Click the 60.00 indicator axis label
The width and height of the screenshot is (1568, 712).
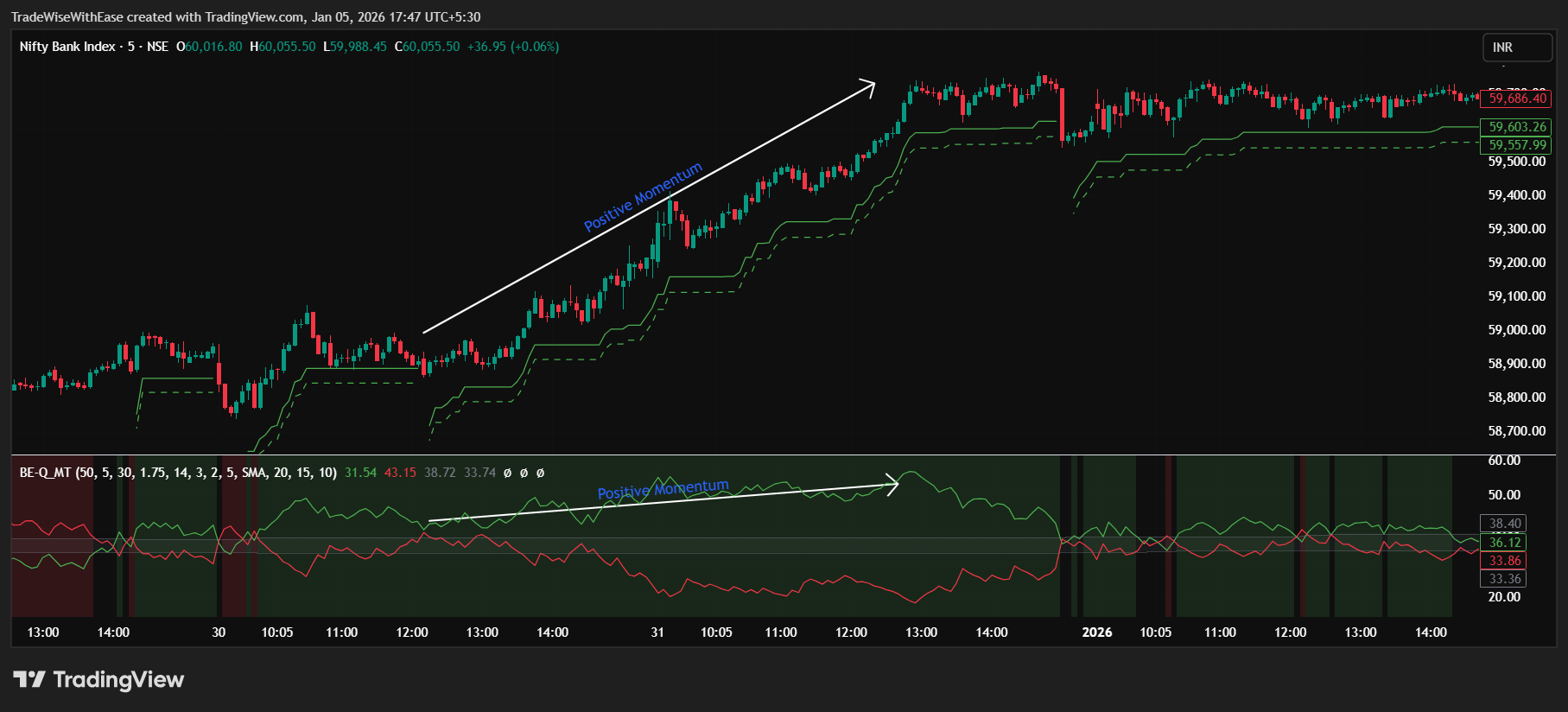click(1504, 461)
